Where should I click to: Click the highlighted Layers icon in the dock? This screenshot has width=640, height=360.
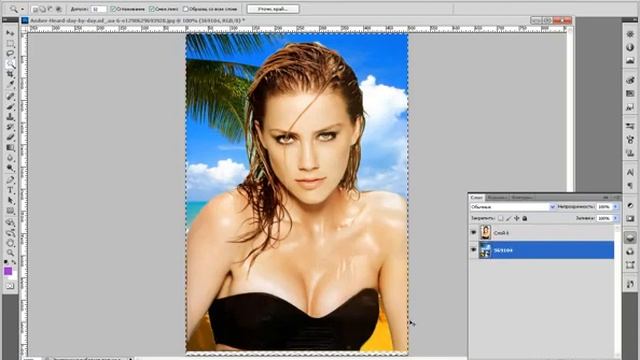(630, 238)
